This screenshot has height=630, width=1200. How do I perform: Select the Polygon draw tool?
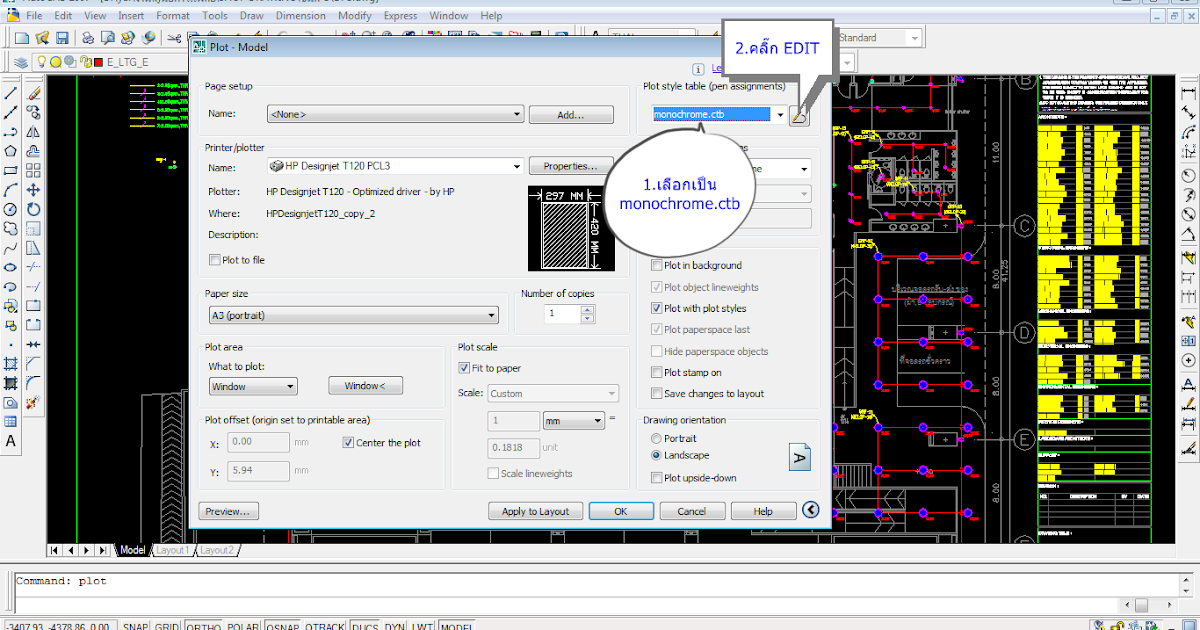click(x=11, y=151)
